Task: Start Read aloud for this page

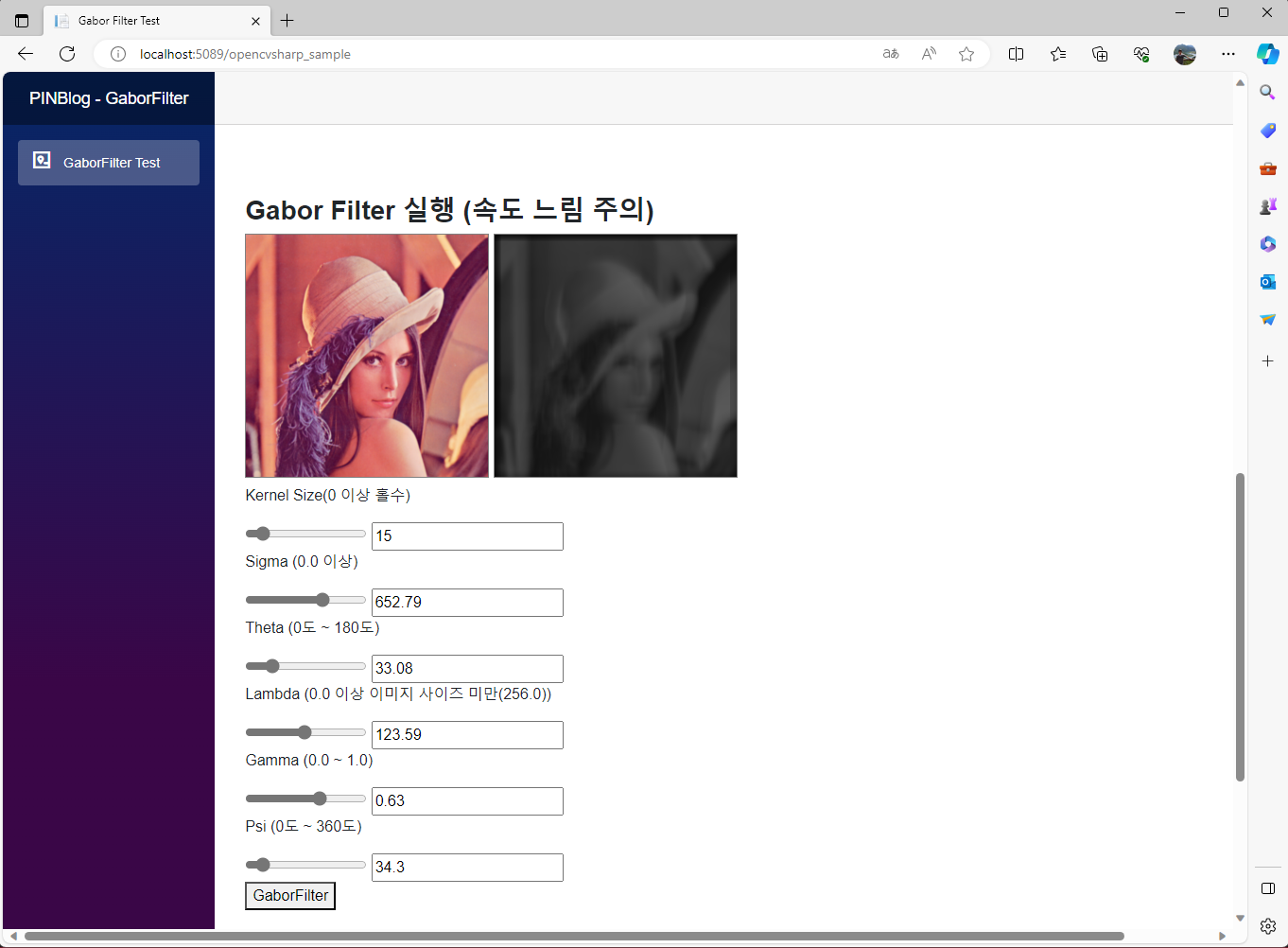Action: tap(928, 54)
